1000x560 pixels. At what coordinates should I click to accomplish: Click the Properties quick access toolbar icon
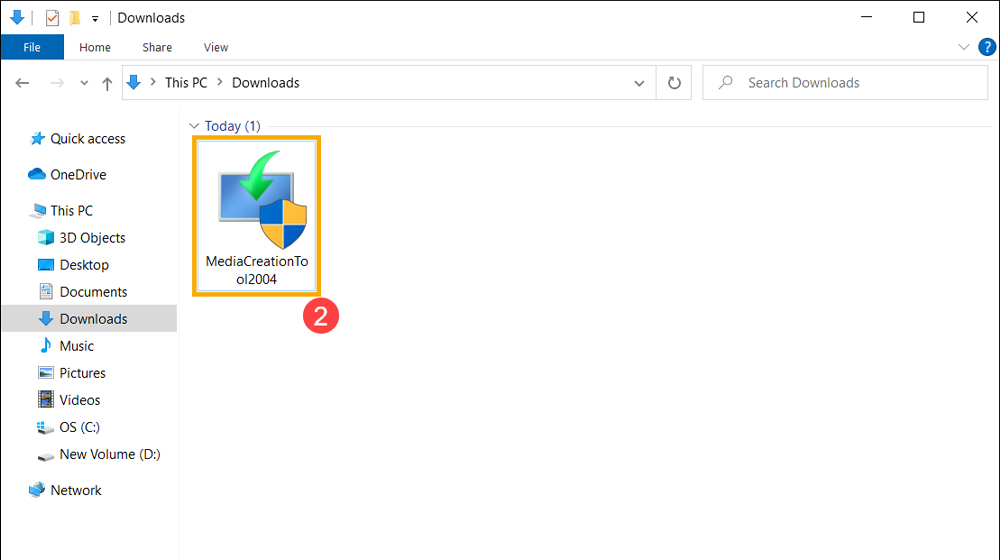[52, 18]
